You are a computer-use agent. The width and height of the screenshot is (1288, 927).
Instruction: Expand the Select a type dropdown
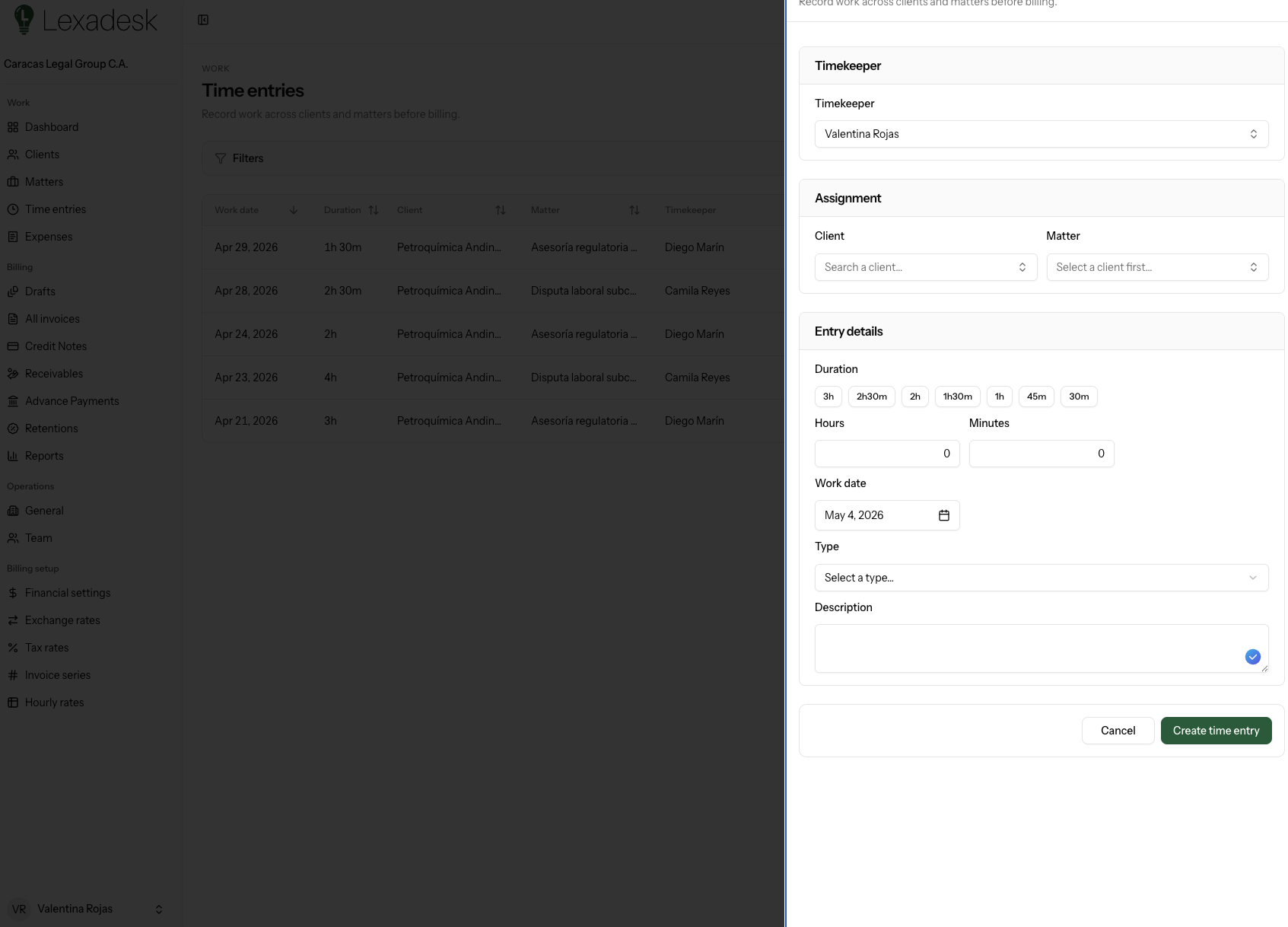click(1042, 578)
